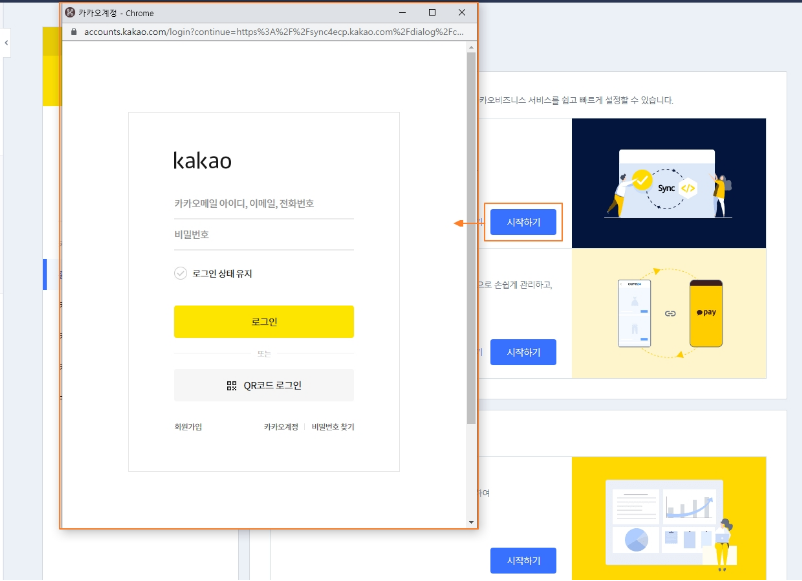This screenshot has width=802, height=581.
Task: Select the Sync illustration image
Action: tap(669, 183)
